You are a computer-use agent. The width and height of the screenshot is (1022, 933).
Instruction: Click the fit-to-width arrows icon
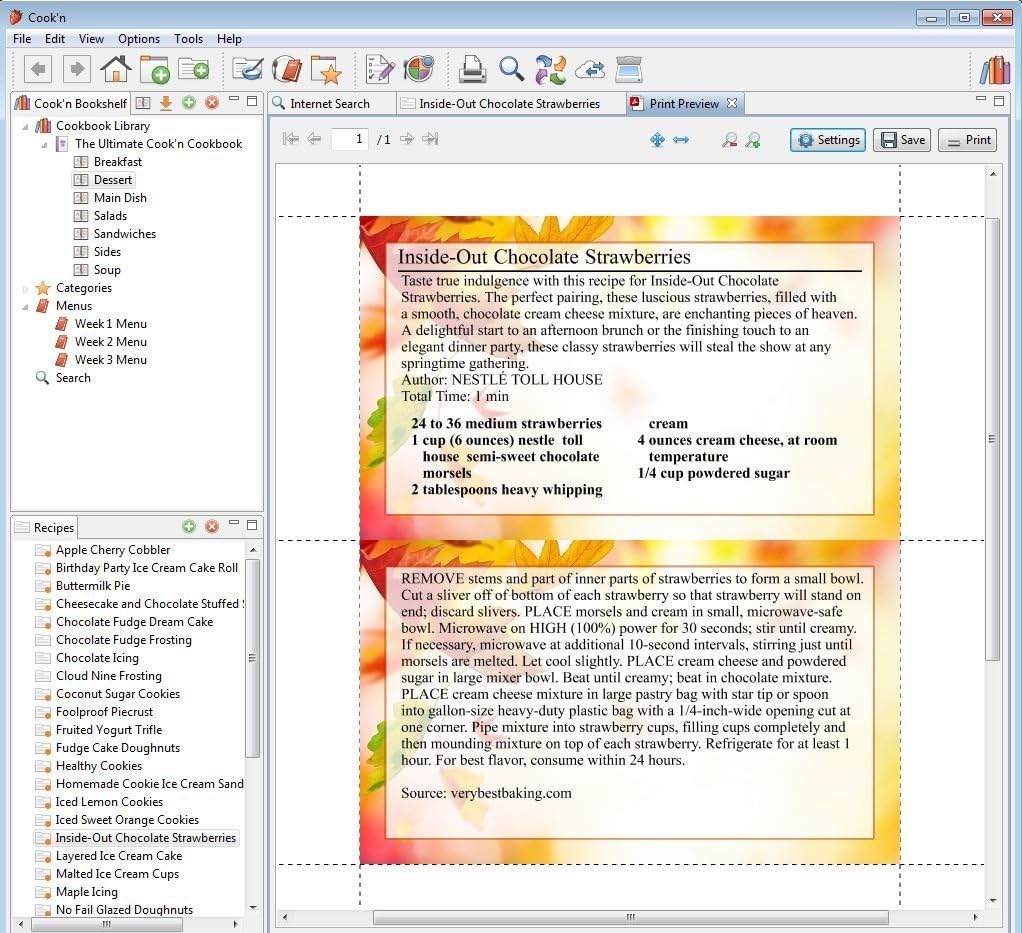click(681, 140)
